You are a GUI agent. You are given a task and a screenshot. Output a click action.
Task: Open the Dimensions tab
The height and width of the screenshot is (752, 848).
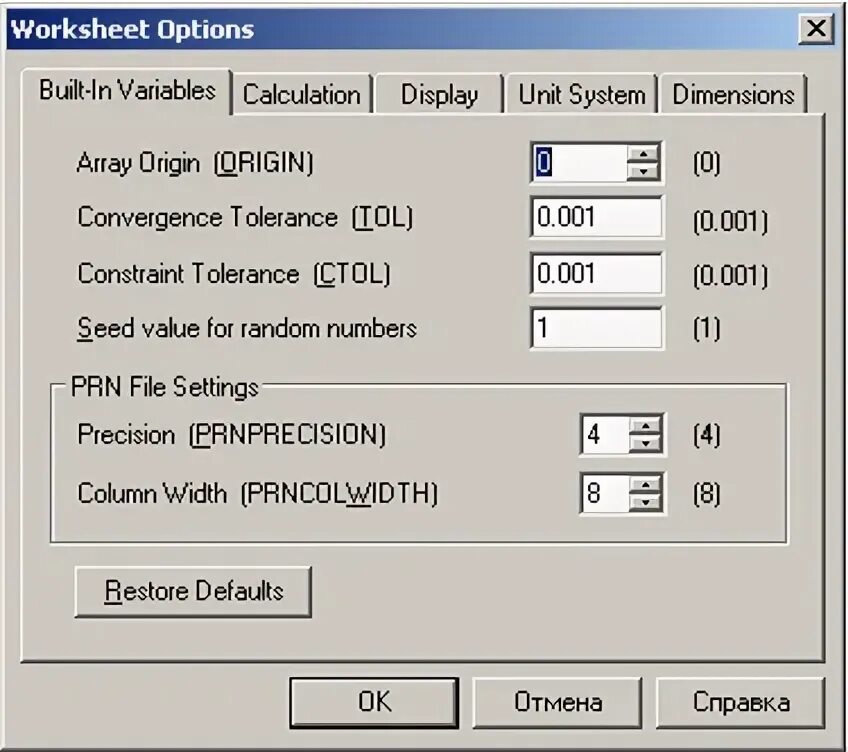pos(733,94)
